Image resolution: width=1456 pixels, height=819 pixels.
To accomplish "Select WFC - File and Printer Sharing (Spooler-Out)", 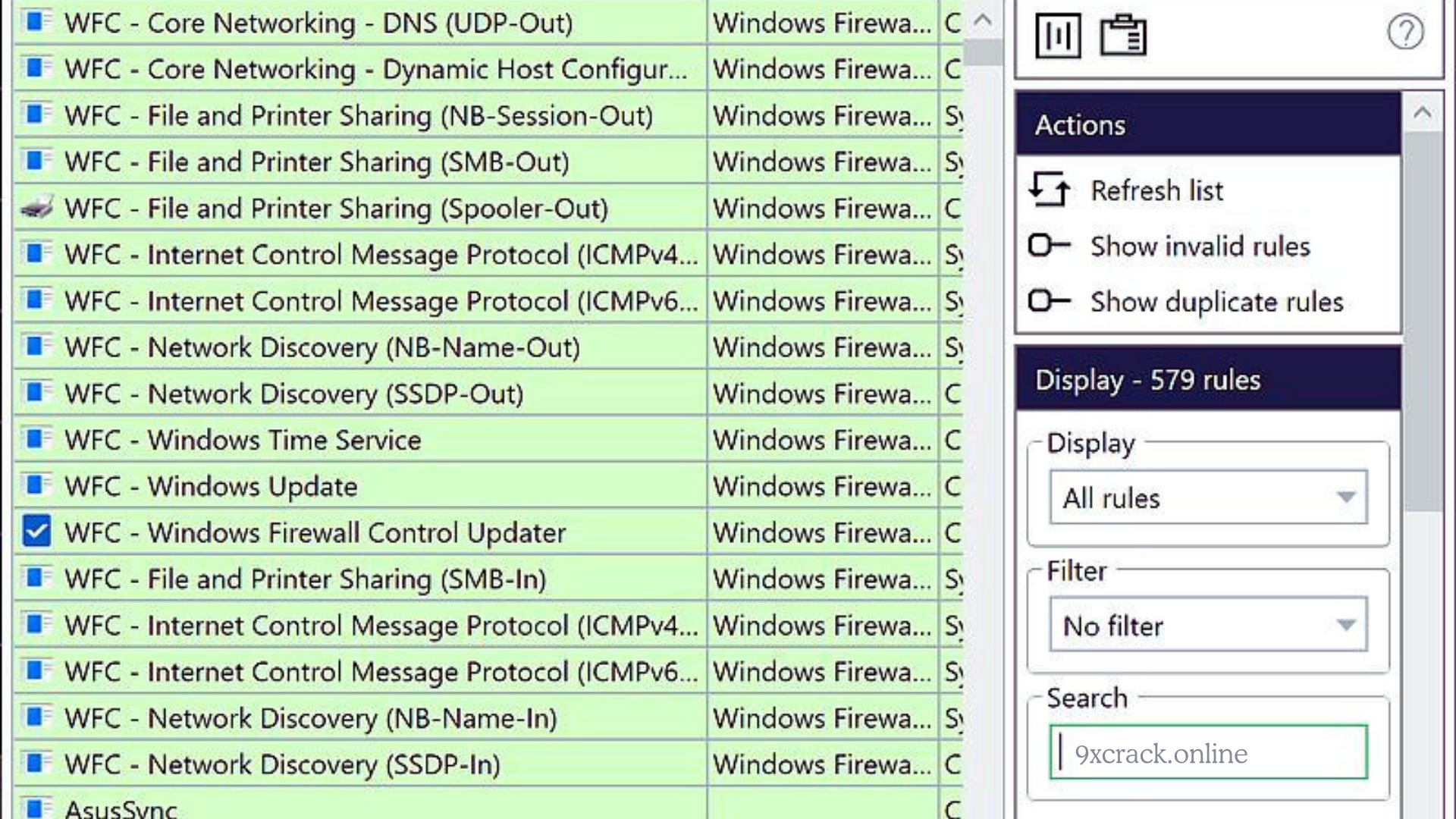I will pyautogui.click(x=336, y=209).
